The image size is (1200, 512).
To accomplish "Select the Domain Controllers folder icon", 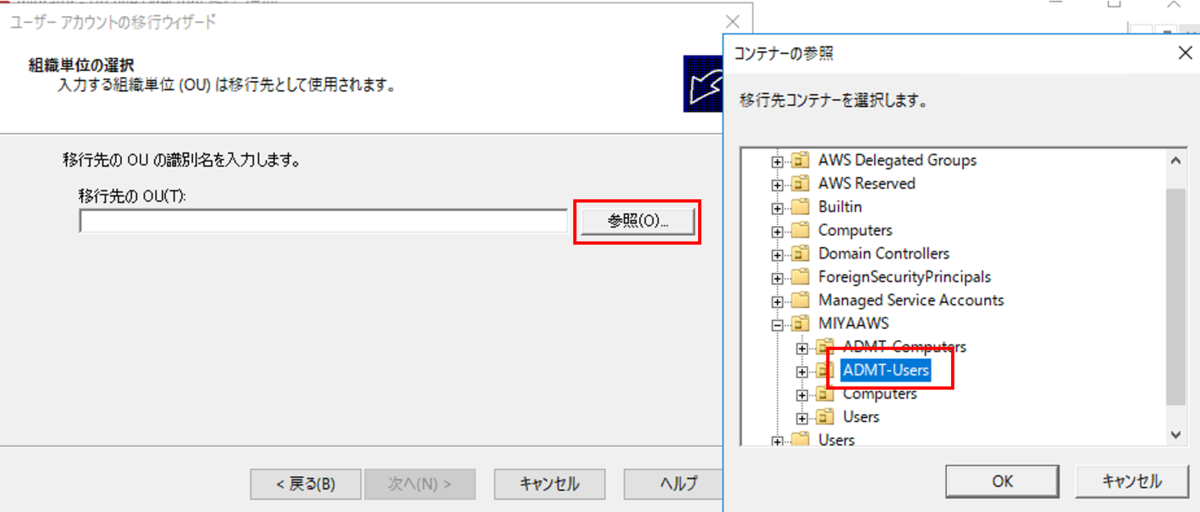I will pos(800,254).
